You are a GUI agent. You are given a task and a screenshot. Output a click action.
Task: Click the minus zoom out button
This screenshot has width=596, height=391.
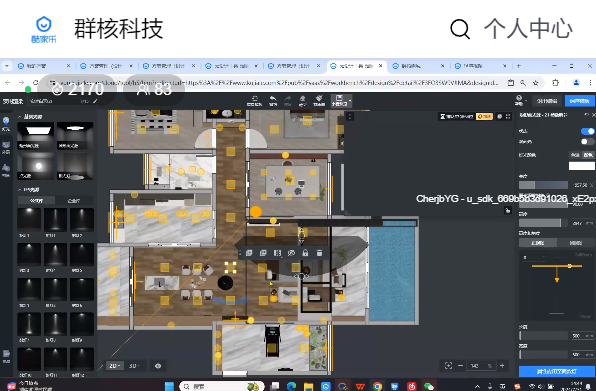coord(461,366)
